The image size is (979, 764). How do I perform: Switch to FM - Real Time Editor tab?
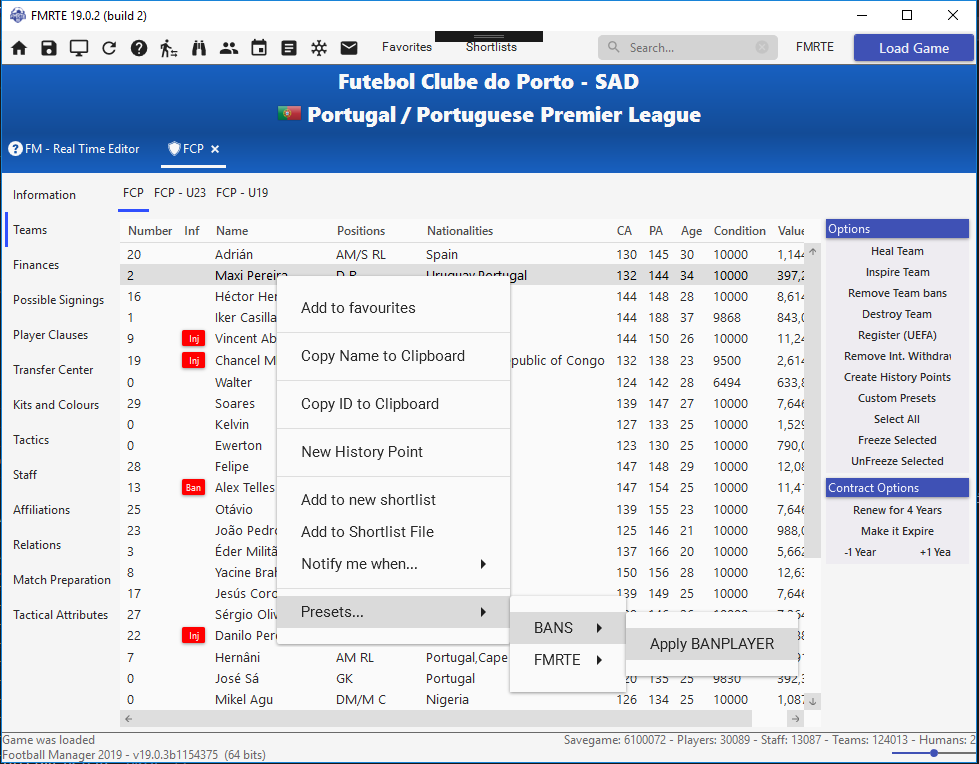pyautogui.click(x=74, y=149)
